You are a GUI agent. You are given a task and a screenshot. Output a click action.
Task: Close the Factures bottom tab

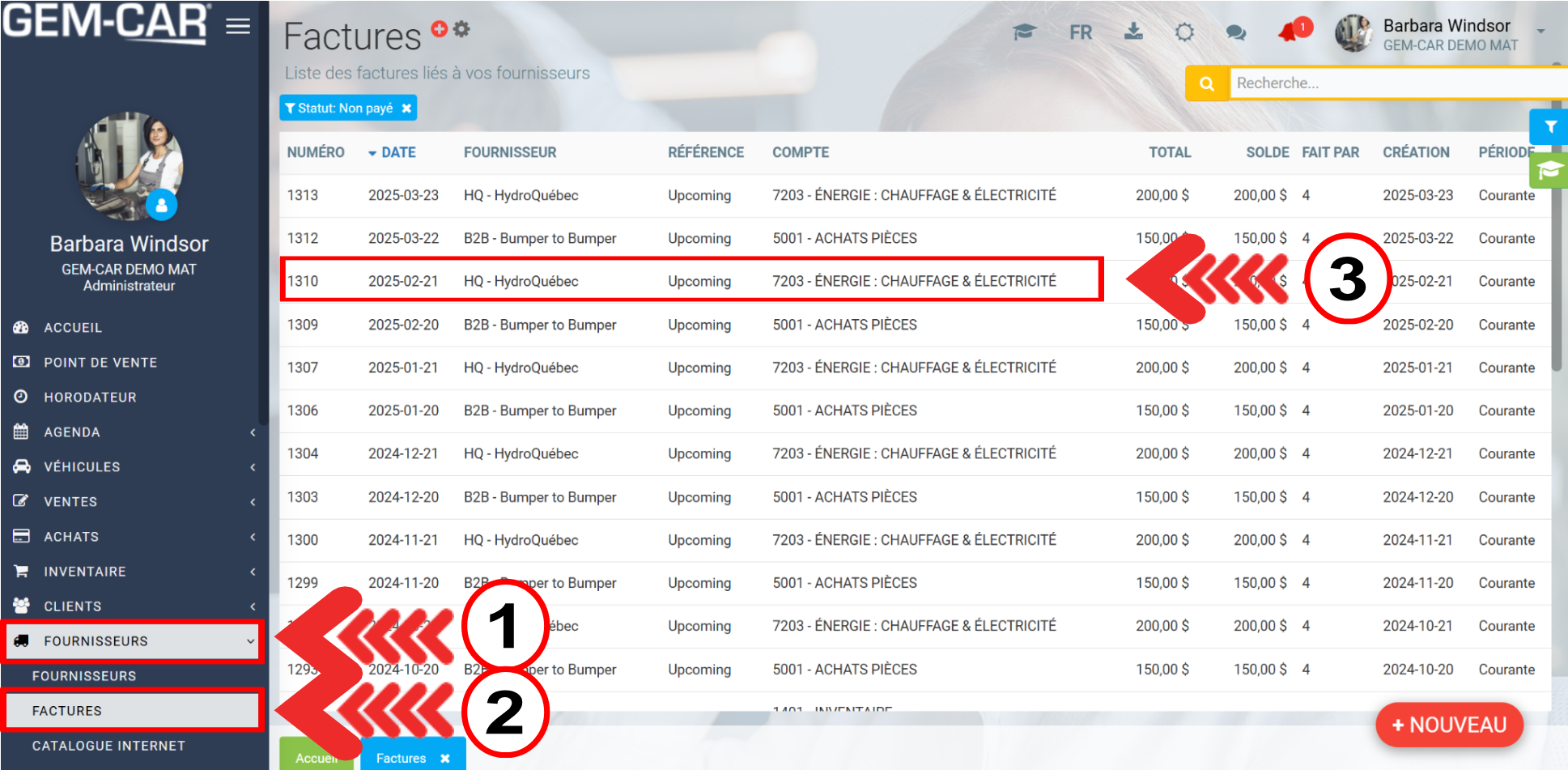pos(445,759)
